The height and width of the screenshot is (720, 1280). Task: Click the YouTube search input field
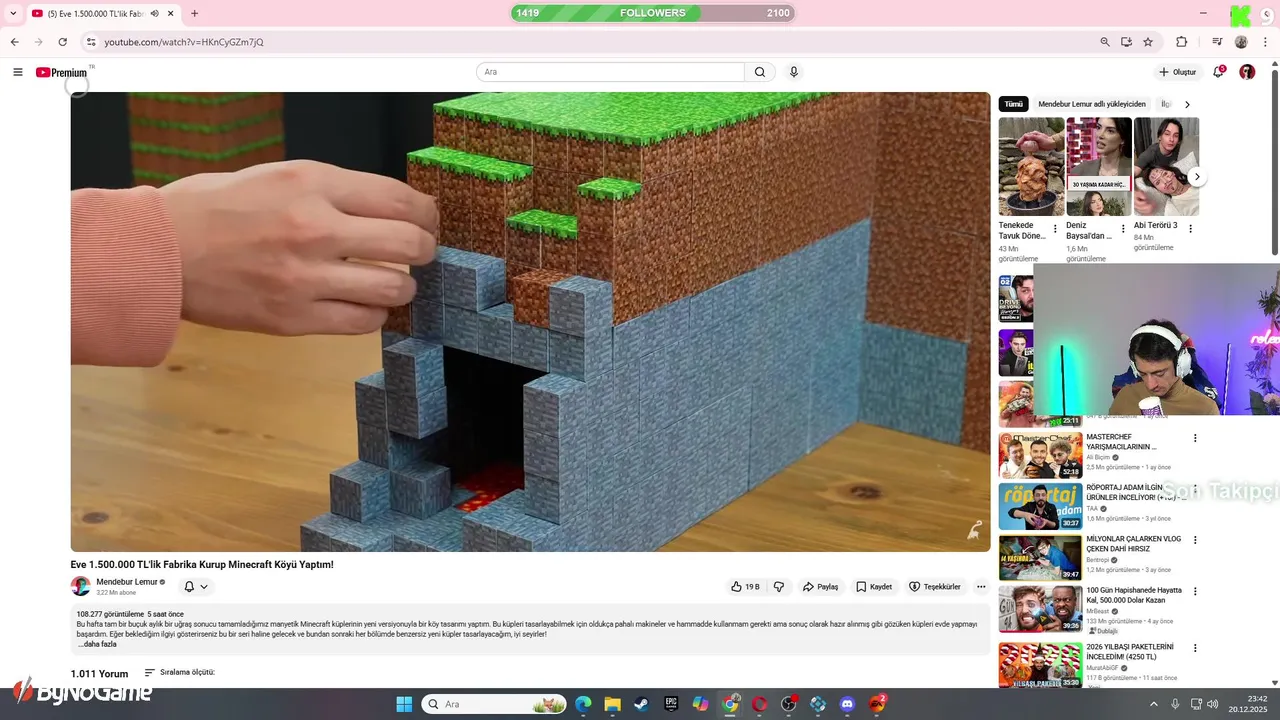[610, 72]
